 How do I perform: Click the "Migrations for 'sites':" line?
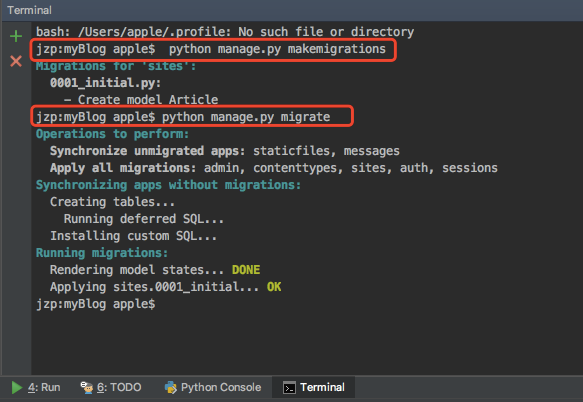pyautogui.click(x=116, y=66)
